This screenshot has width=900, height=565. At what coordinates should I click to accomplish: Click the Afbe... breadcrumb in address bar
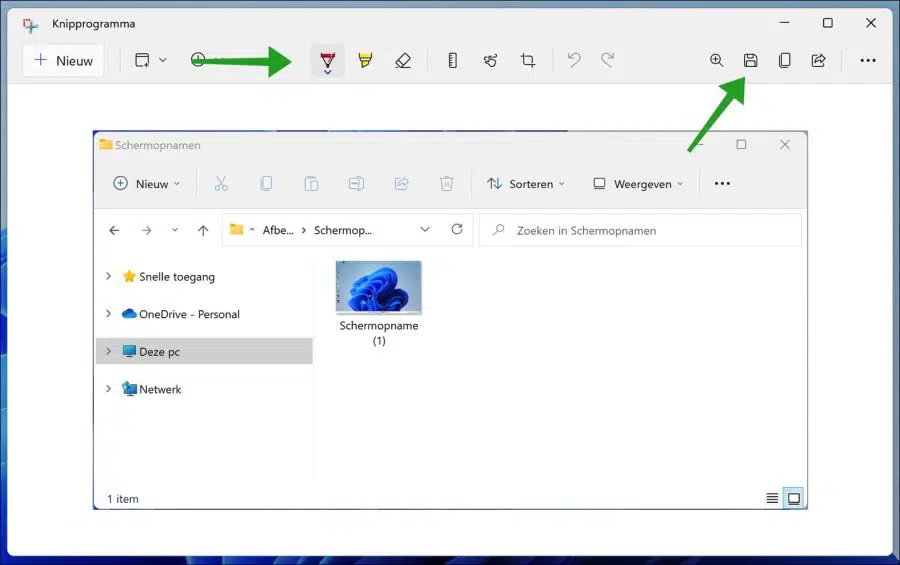coord(278,230)
